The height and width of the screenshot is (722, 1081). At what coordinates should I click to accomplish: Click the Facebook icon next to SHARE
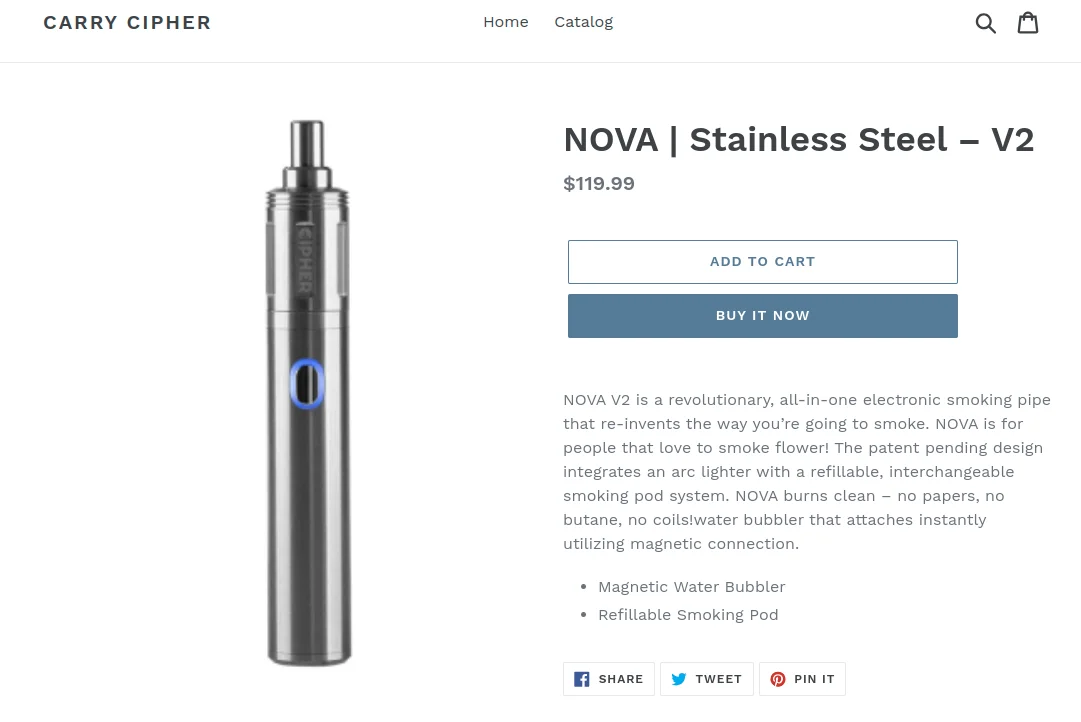coord(580,679)
